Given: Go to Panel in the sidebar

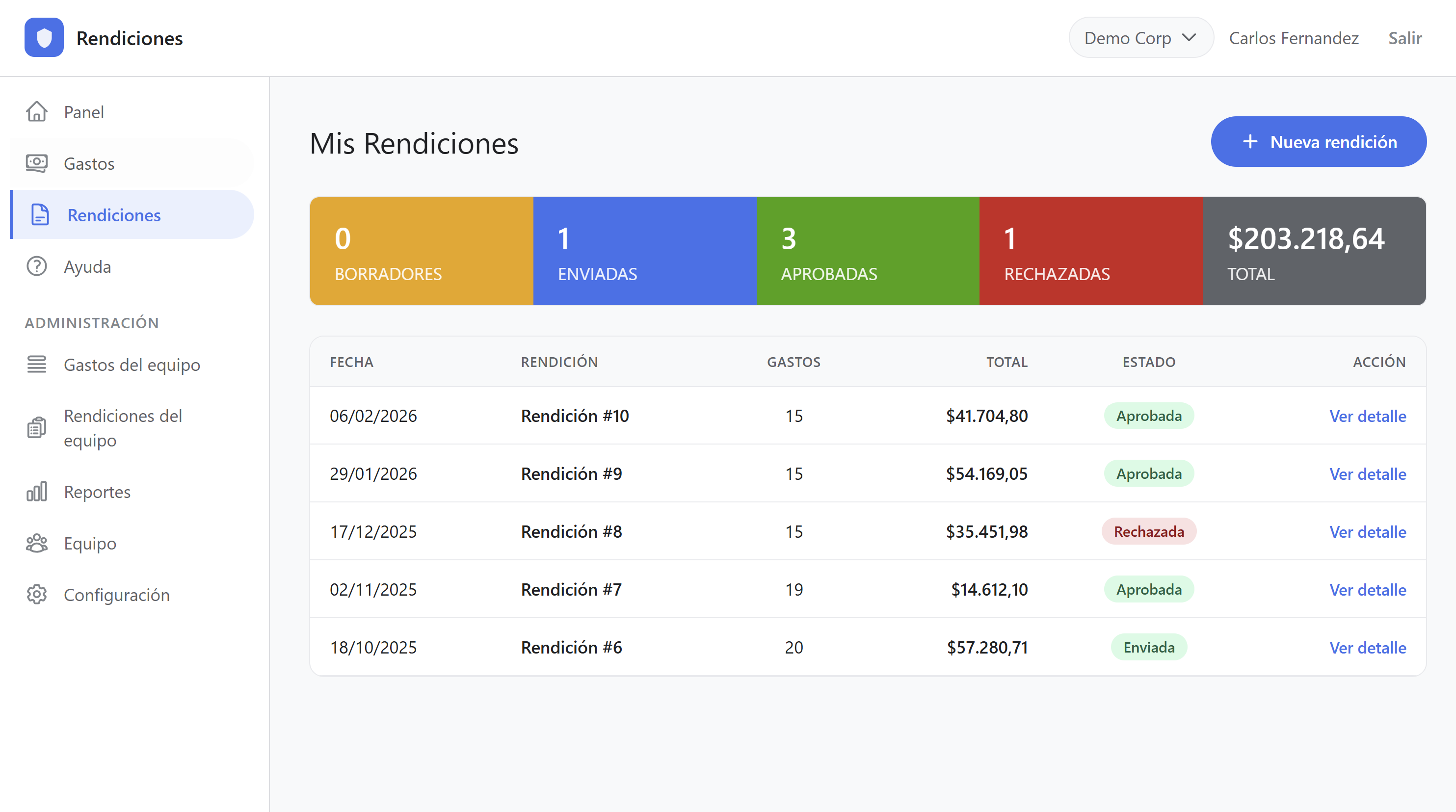Looking at the screenshot, I should click(132, 112).
